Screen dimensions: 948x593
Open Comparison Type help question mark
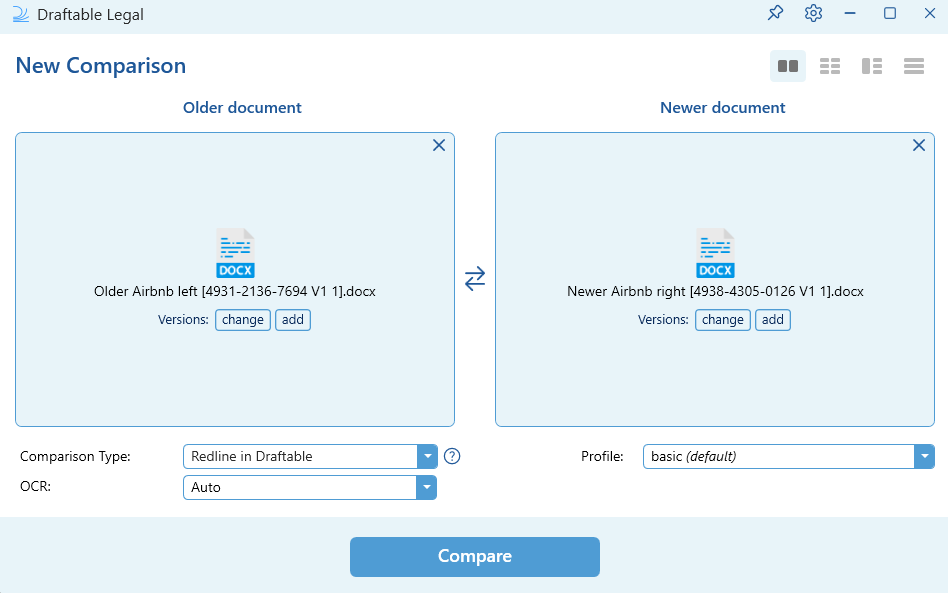[452, 456]
